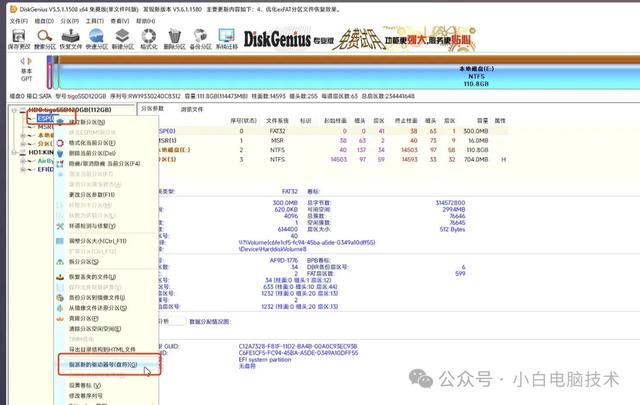The width and height of the screenshot is (640, 405).
Task: Open the 帮助(H) menu
Action: 145,21
